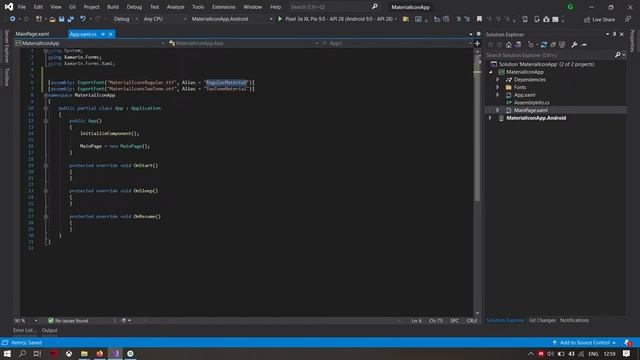640x360 pixels.
Task: Expand the App.xaml node
Action: click(498, 95)
